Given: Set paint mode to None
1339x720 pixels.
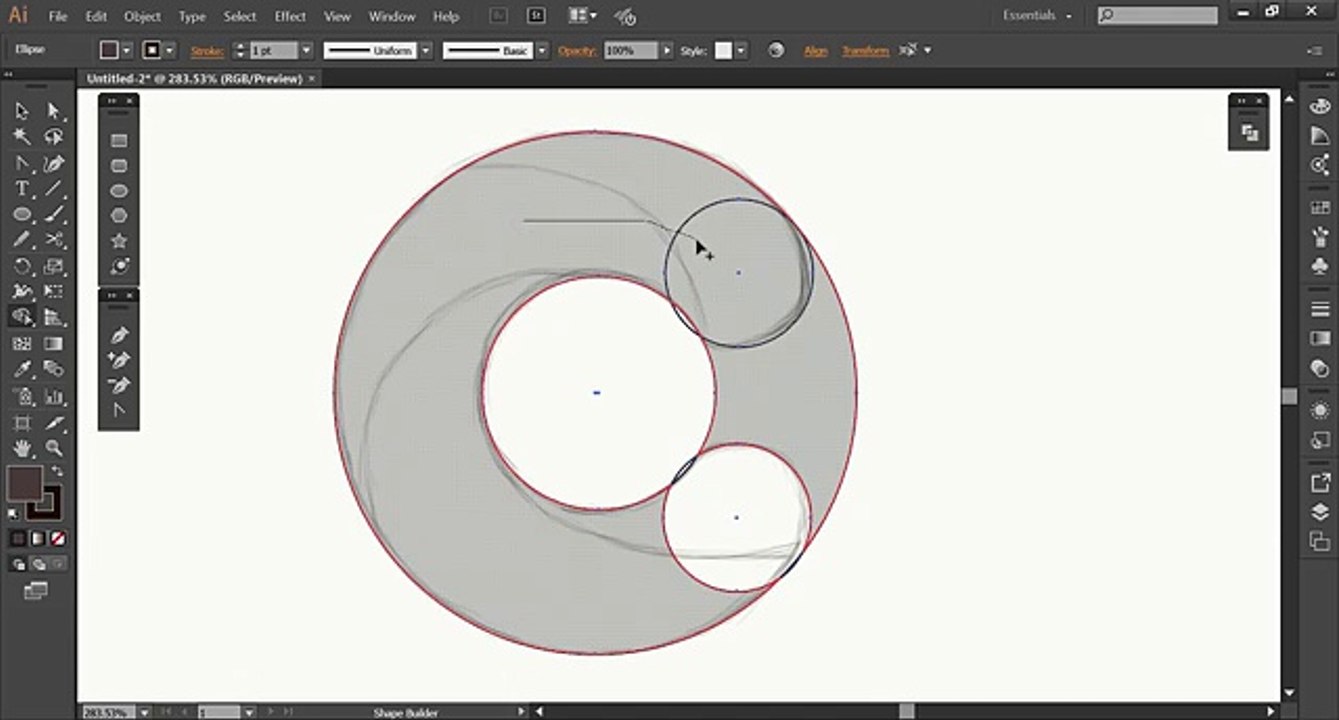Looking at the screenshot, I should pos(58,539).
